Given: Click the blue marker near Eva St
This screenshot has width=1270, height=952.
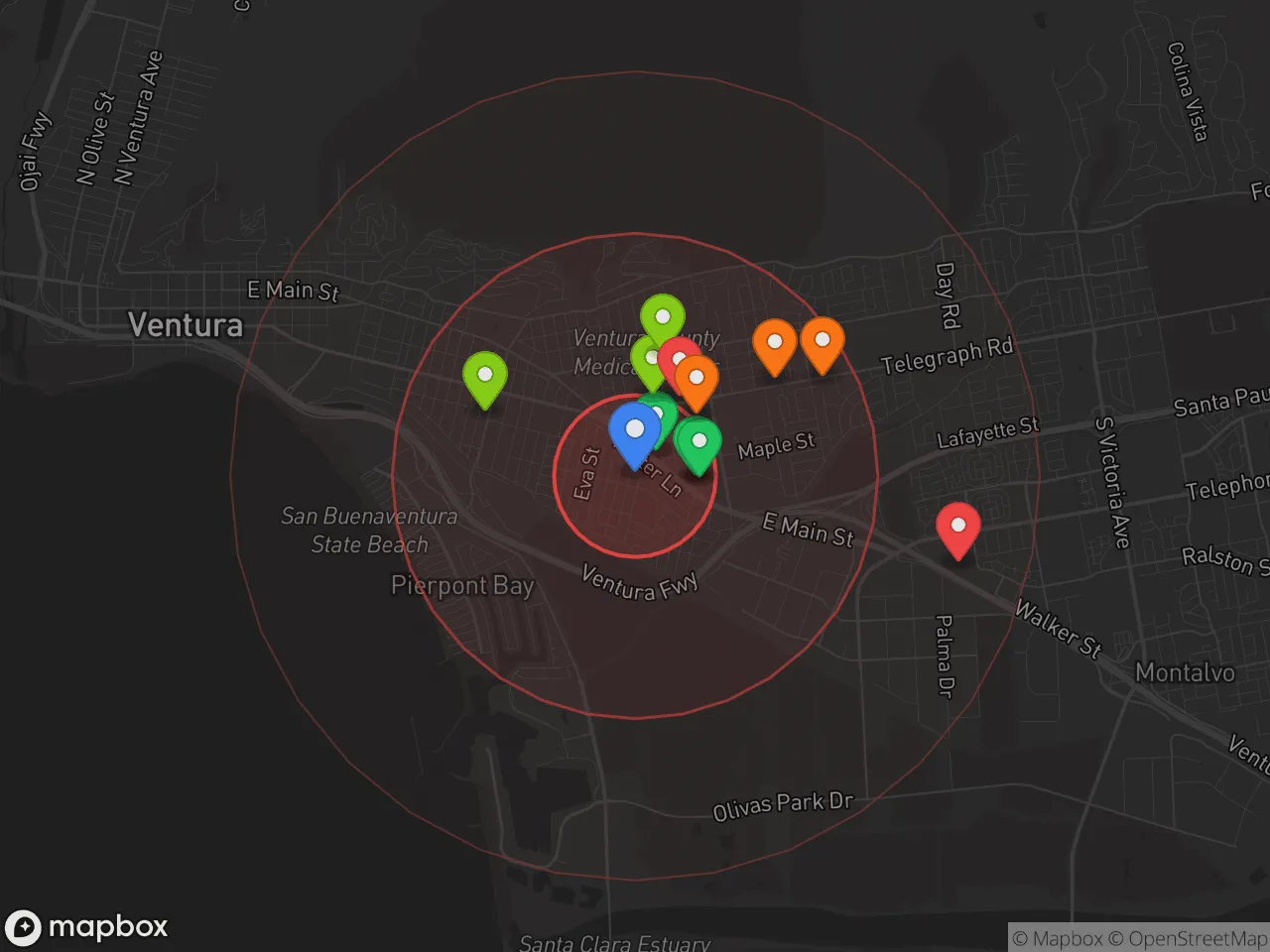Looking at the screenshot, I should point(634,430).
